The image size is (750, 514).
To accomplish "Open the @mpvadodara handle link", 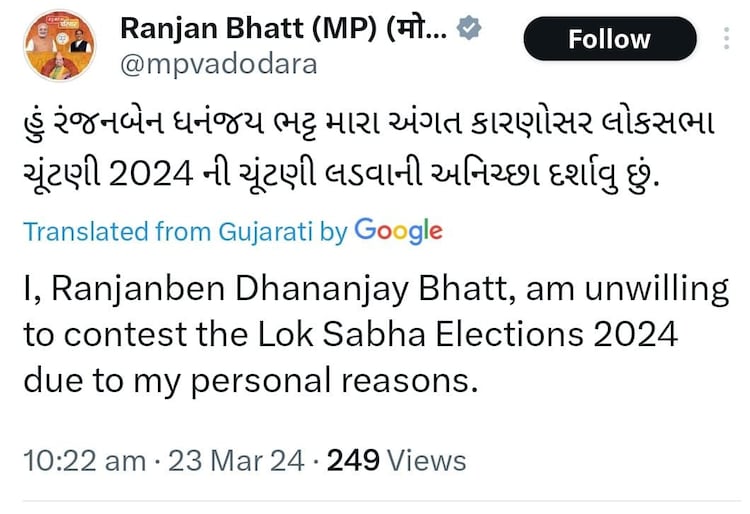I will [219, 65].
